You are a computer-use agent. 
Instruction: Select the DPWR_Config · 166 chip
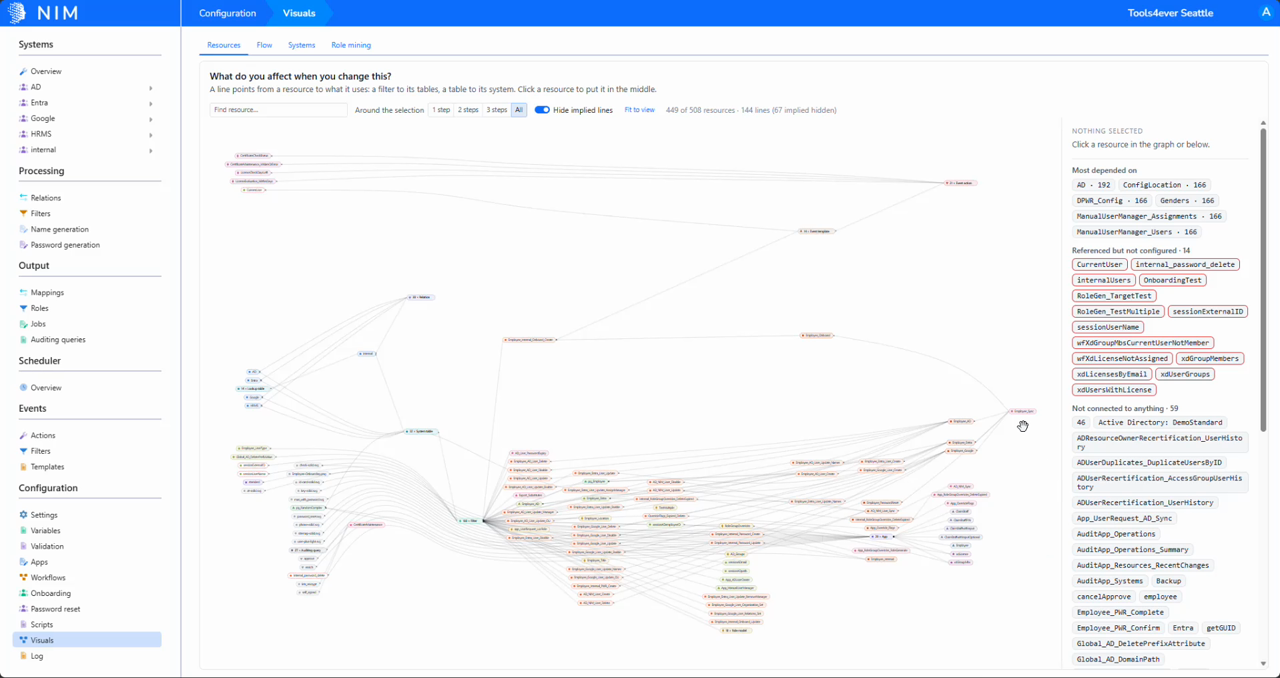point(1112,201)
